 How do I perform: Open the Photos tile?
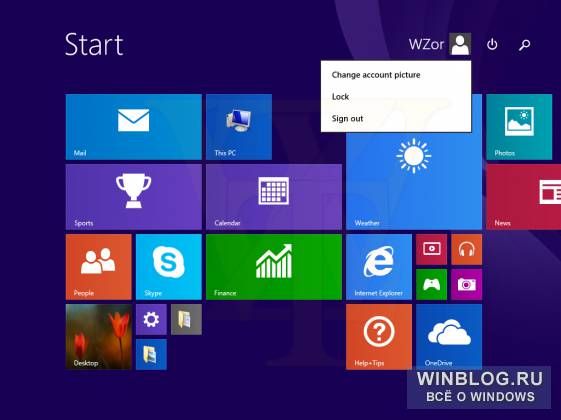pos(519,127)
